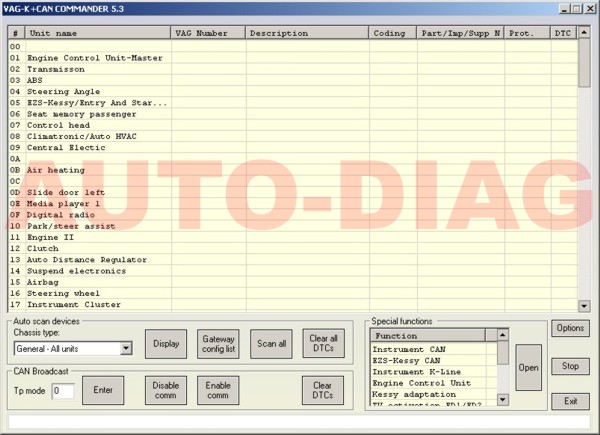The width and height of the screenshot is (600, 435).
Task: Select Instrument K-Line special function
Action: 434,371
